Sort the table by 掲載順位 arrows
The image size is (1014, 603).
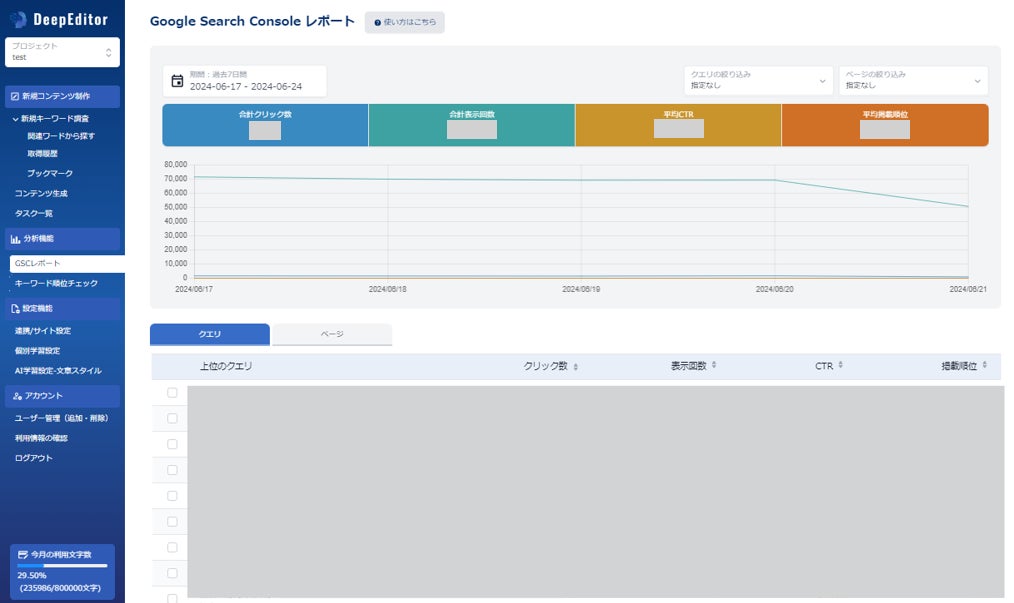coord(984,365)
